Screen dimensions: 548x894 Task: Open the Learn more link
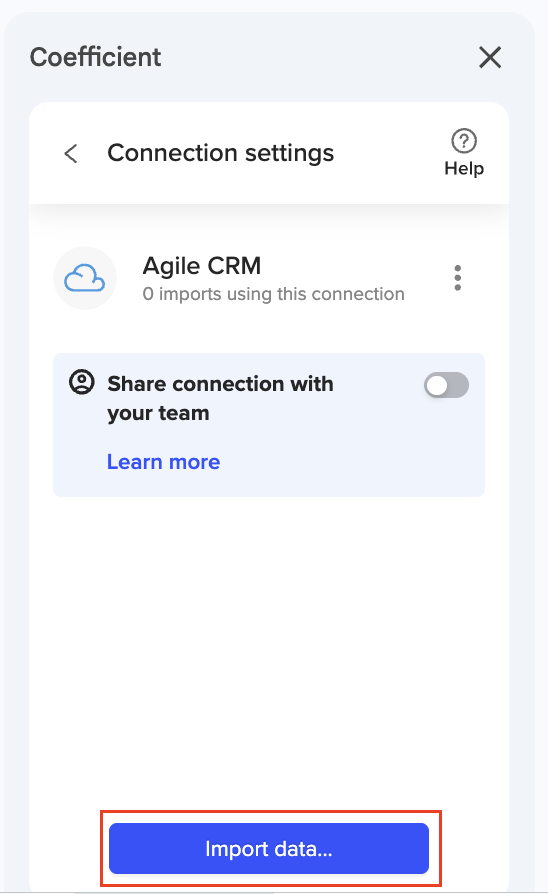point(164,462)
